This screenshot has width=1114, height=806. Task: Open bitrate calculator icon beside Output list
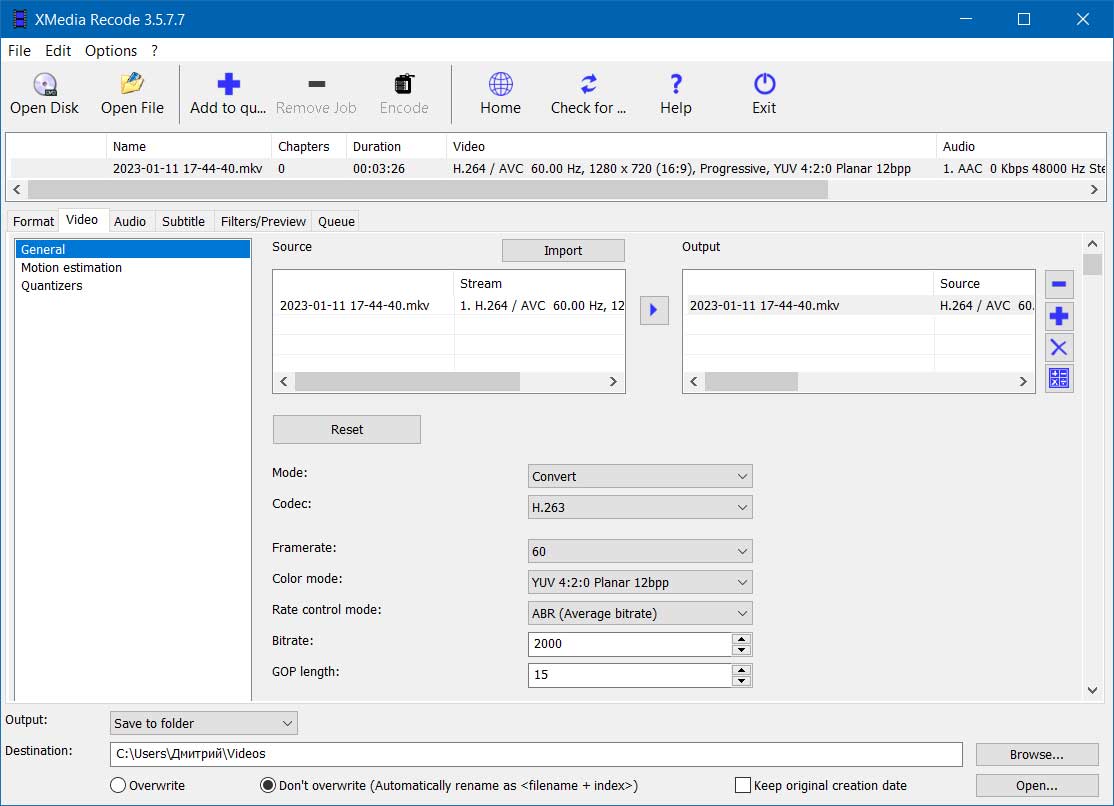1059,379
